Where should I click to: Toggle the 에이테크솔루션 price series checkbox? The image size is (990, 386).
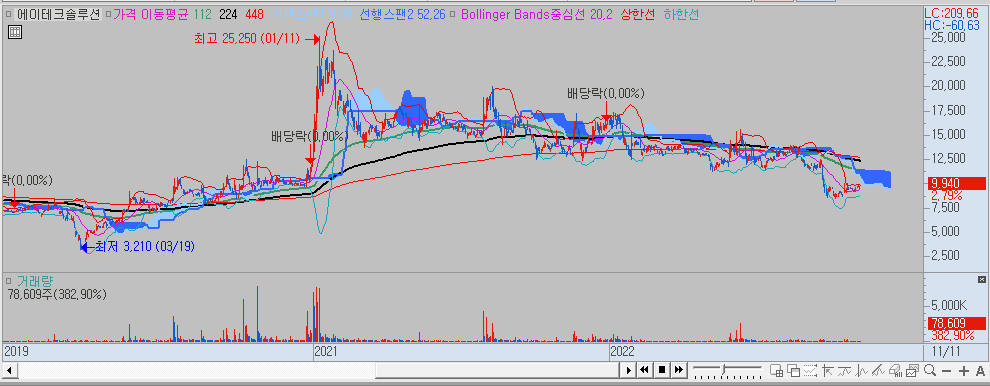pos(9,14)
